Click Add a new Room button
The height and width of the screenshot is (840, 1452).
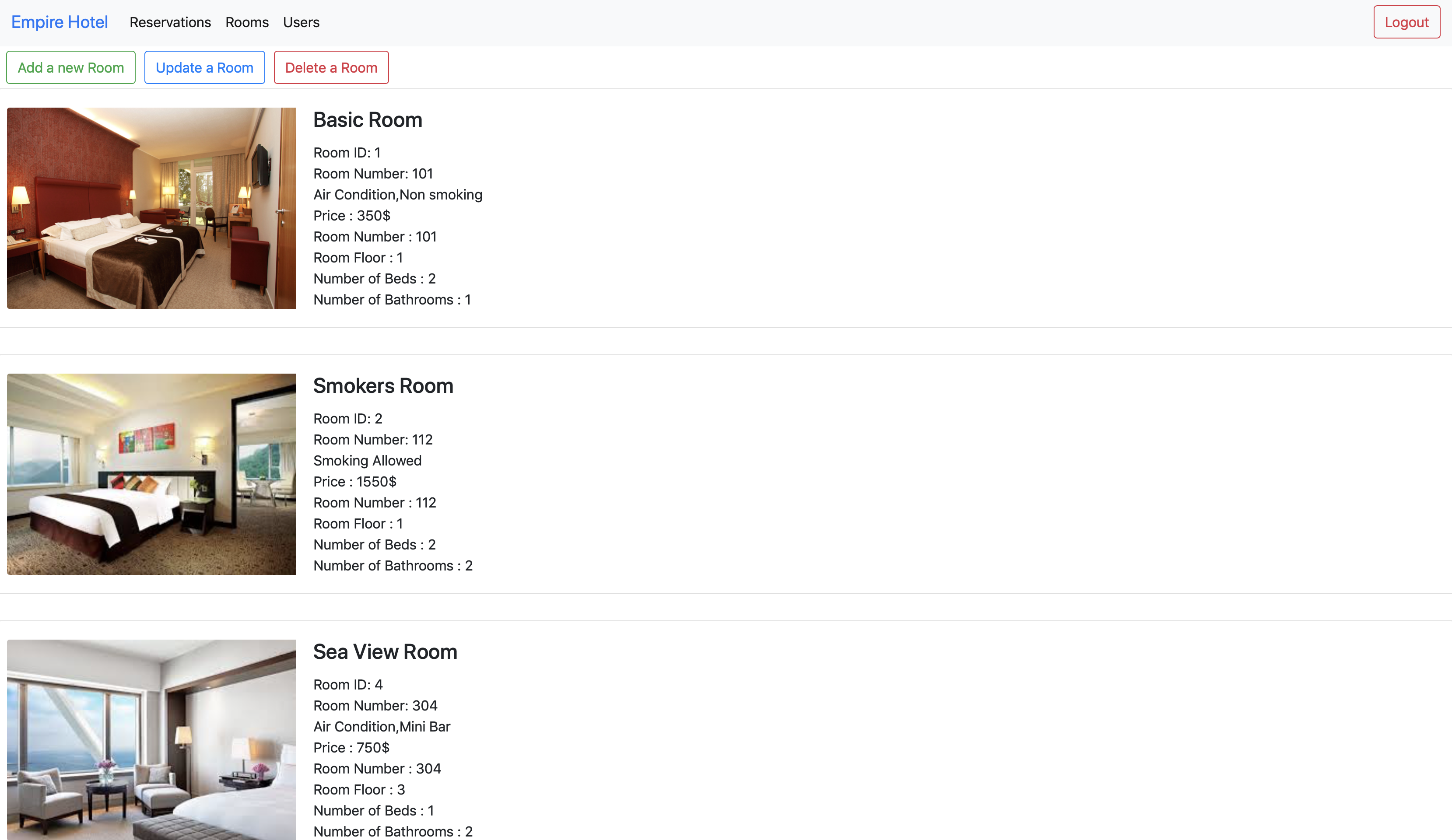[71, 67]
